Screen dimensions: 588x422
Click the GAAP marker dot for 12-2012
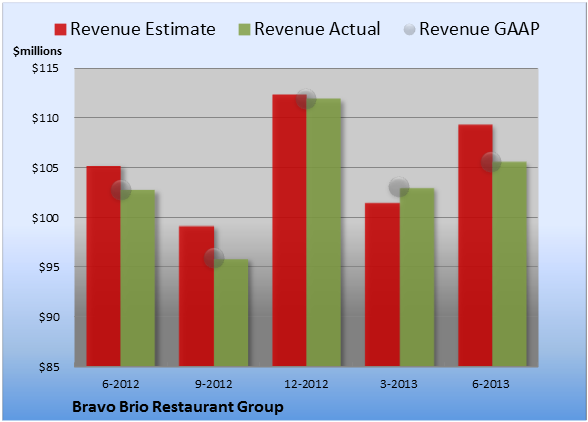306,99
